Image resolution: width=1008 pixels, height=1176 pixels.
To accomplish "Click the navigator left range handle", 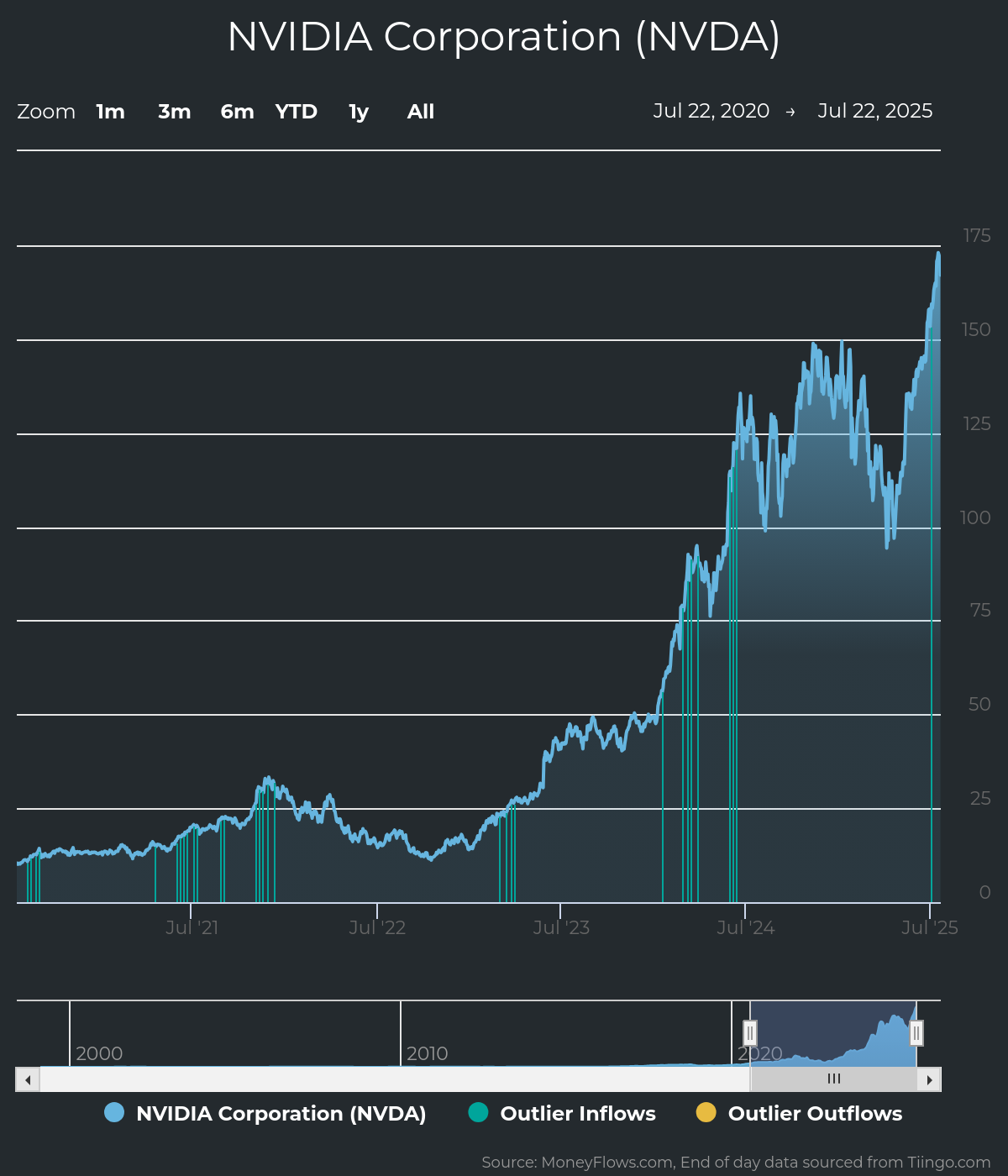I will (750, 1033).
